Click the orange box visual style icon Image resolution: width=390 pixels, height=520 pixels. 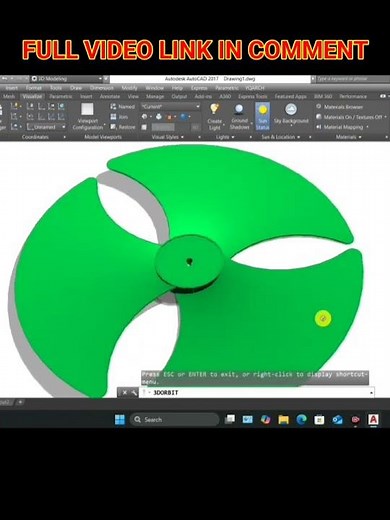click(170, 117)
